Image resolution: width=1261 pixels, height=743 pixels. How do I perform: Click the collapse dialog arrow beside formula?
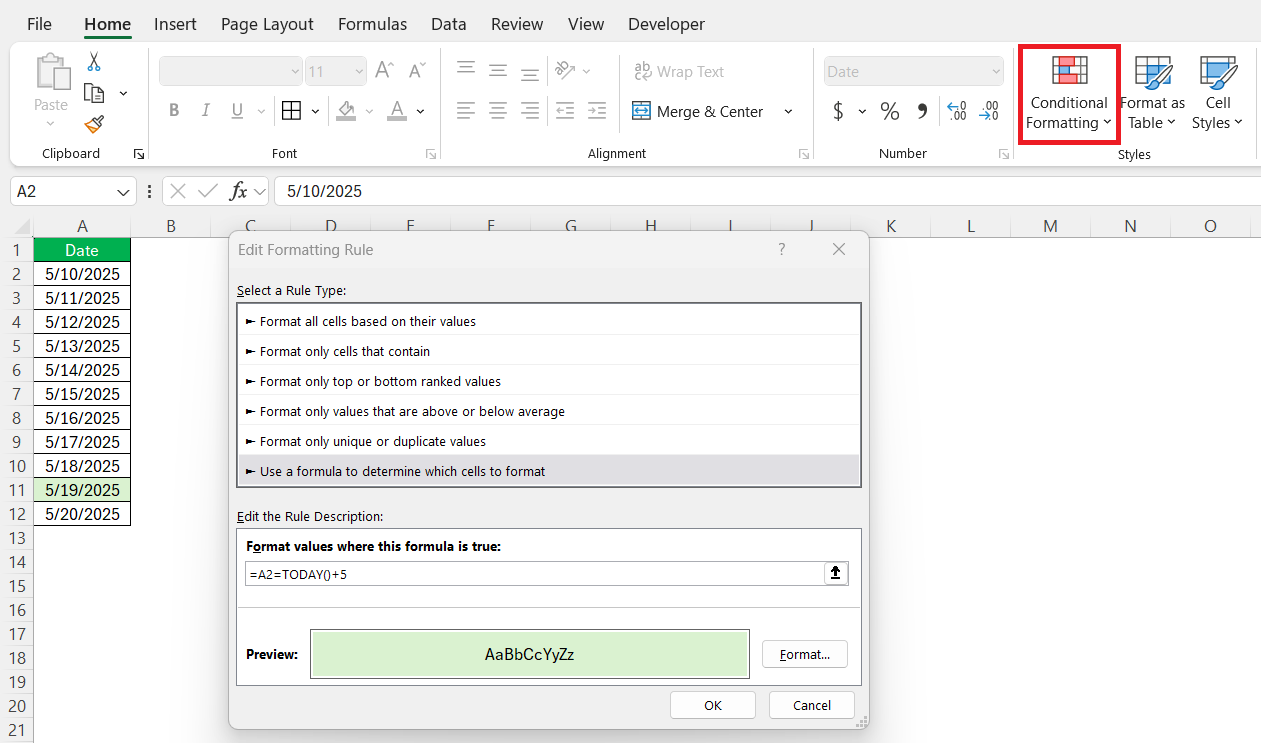pyautogui.click(x=835, y=574)
